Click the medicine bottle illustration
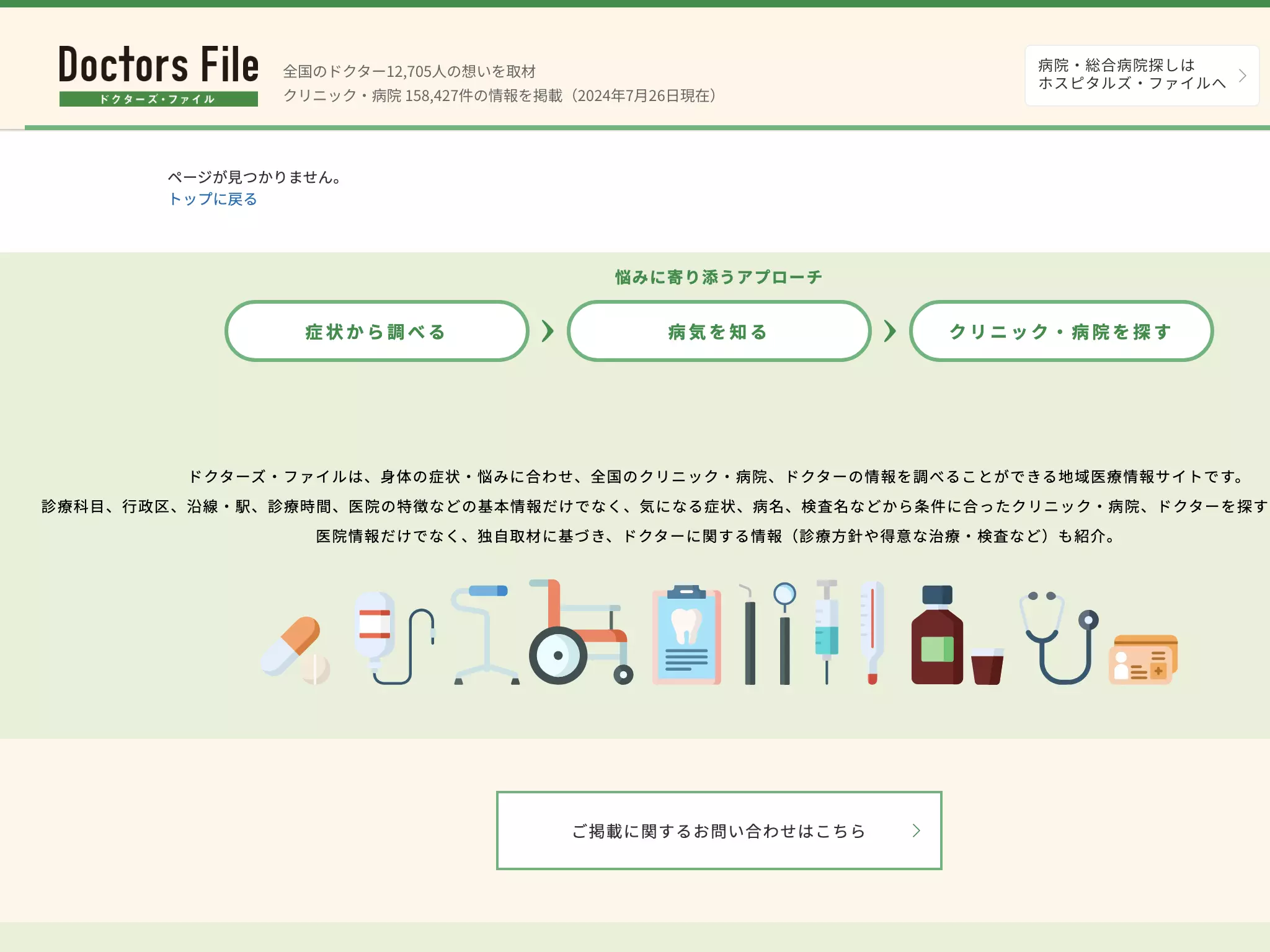 [937, 635]
